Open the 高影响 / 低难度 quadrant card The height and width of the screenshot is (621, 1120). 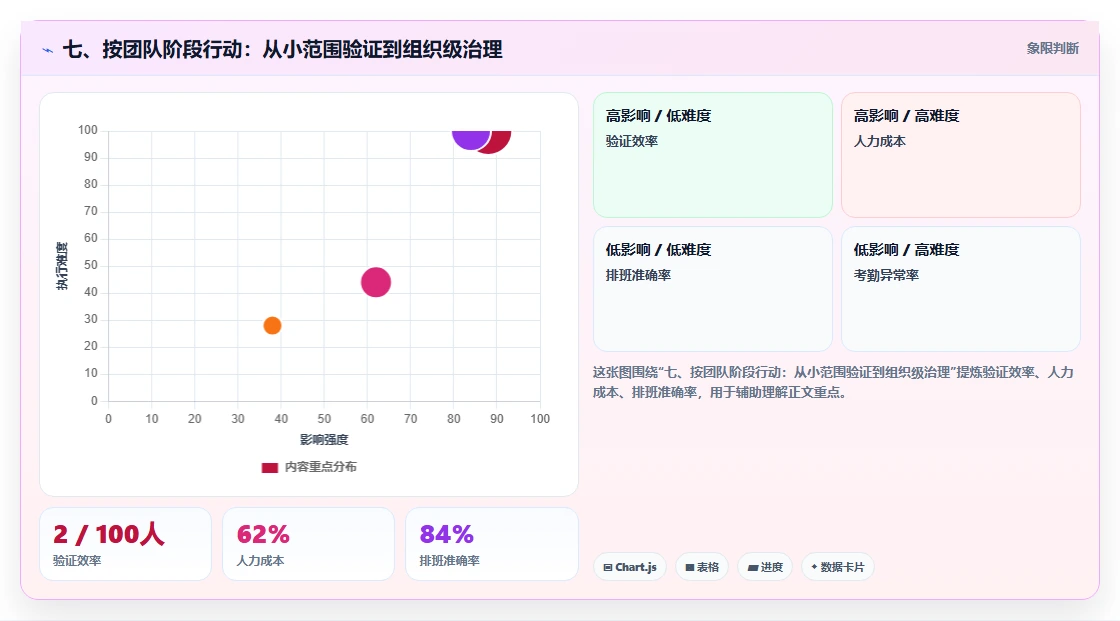pos(713,155)
